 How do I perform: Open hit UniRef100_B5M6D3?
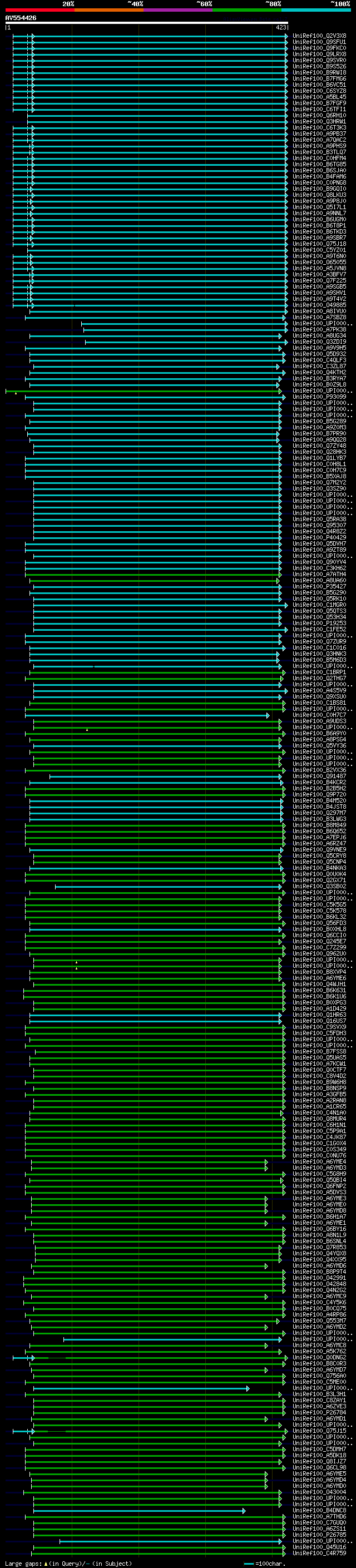pyautogui.click(x=319, y=660)
